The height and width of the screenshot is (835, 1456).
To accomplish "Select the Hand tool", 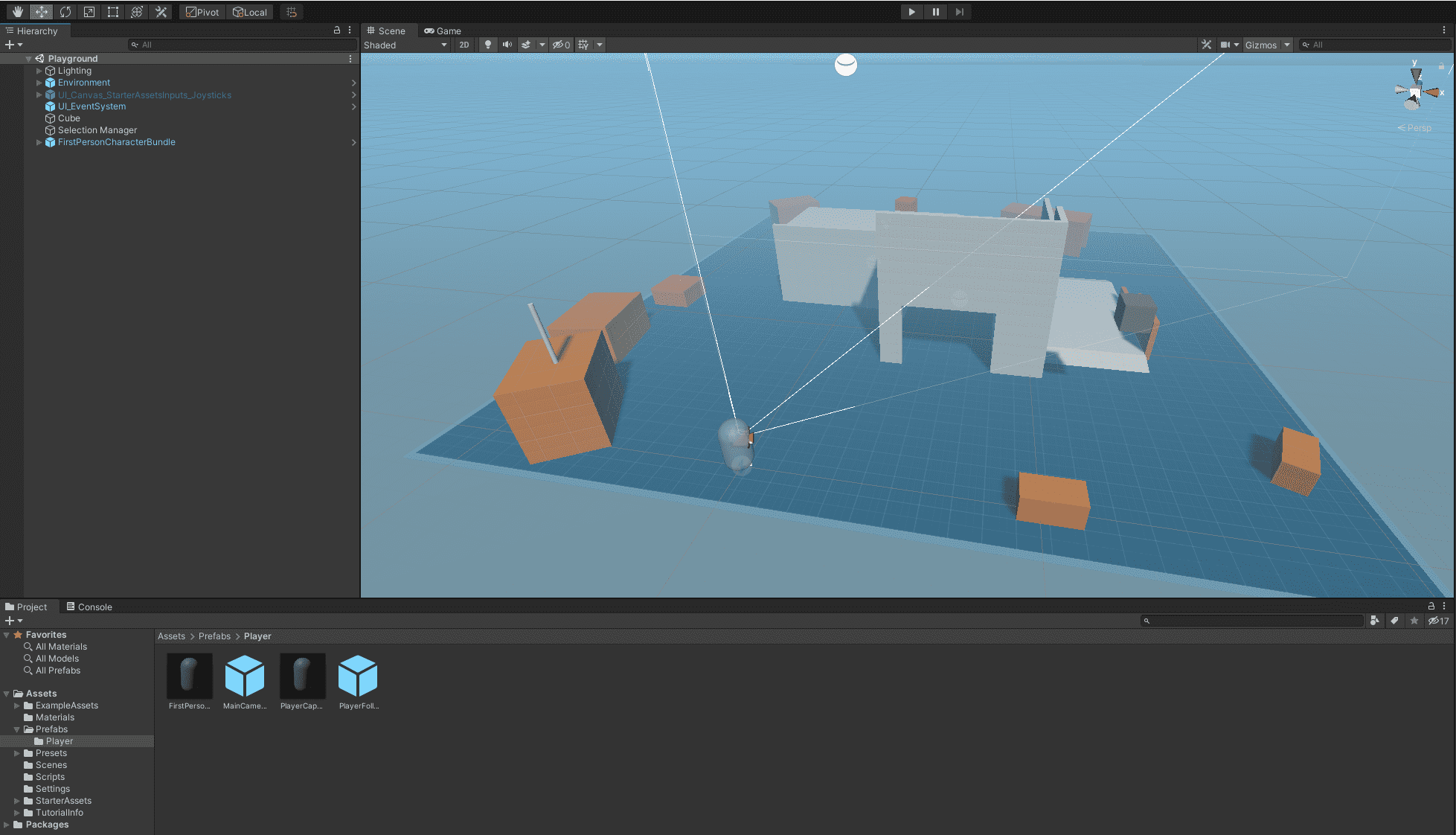I will (17, 12).
